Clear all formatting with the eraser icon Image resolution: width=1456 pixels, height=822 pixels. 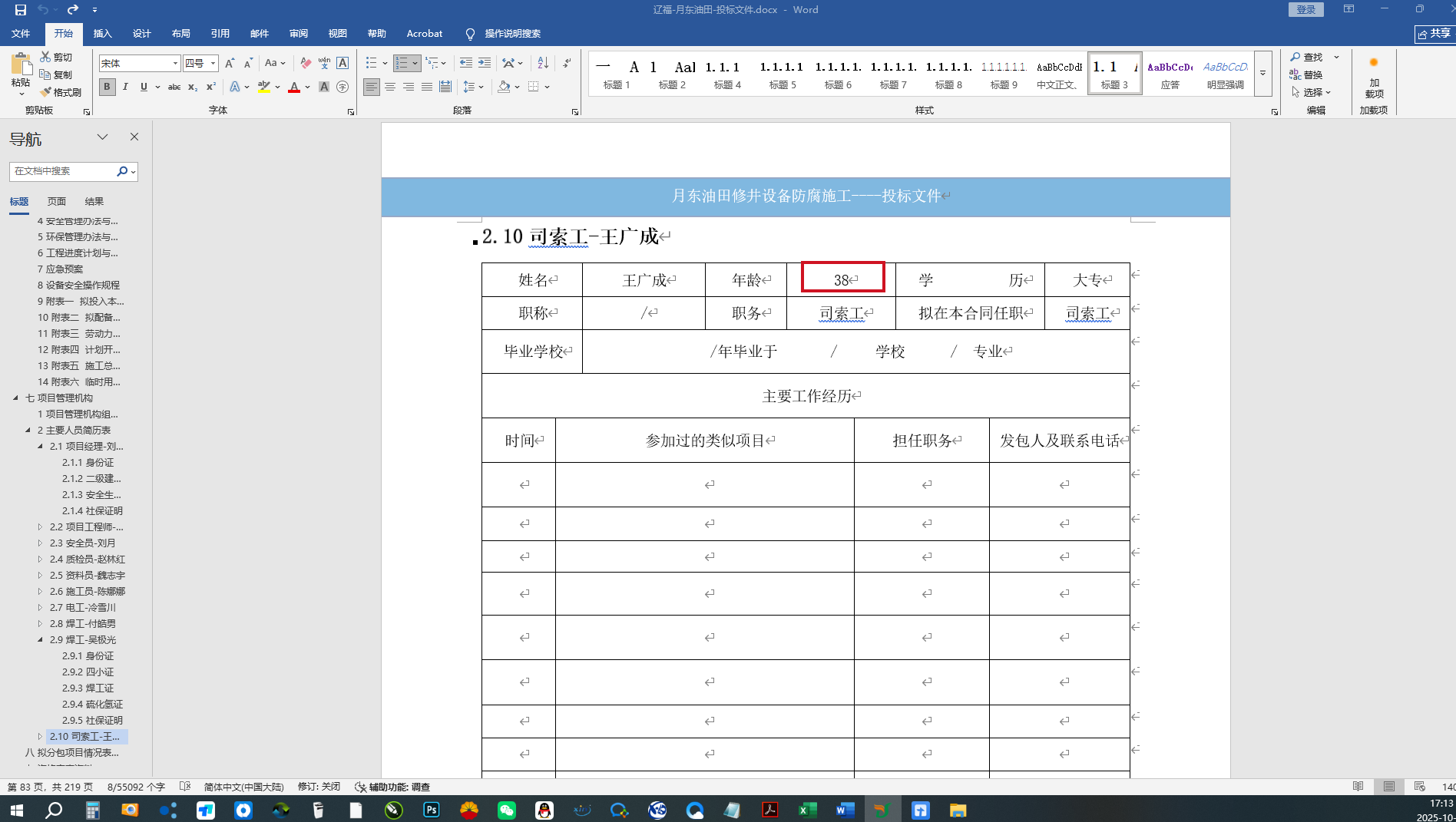click(x=306, y=63)
